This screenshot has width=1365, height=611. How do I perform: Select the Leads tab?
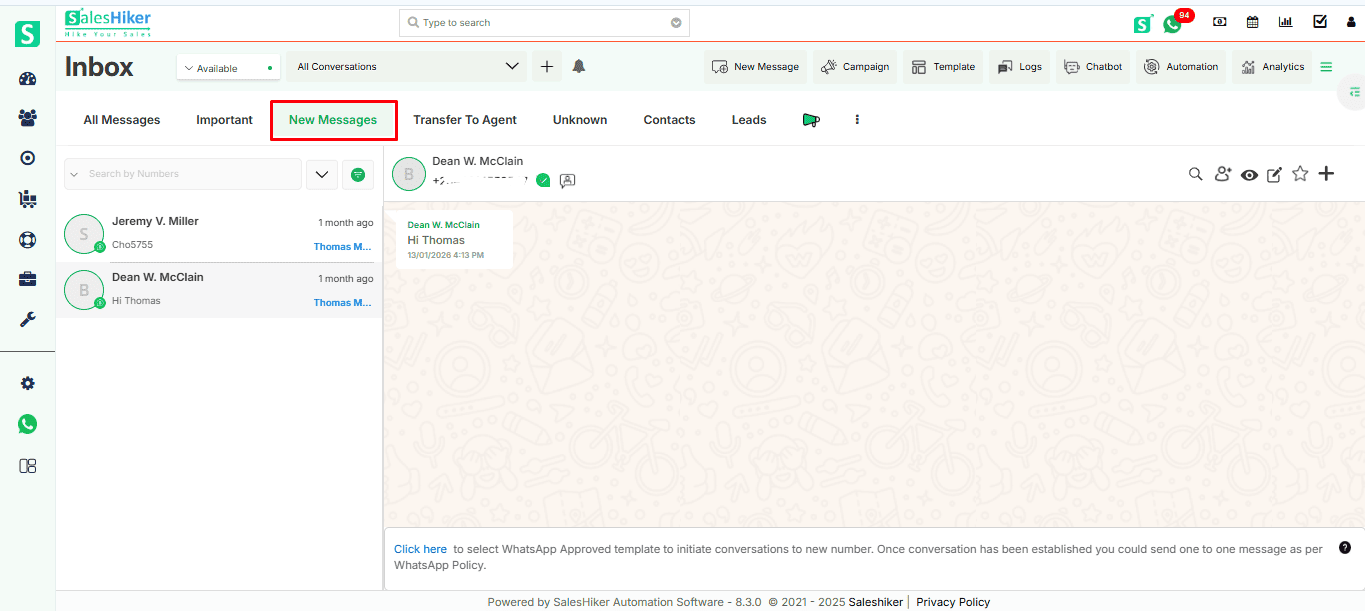click(749, 120)
